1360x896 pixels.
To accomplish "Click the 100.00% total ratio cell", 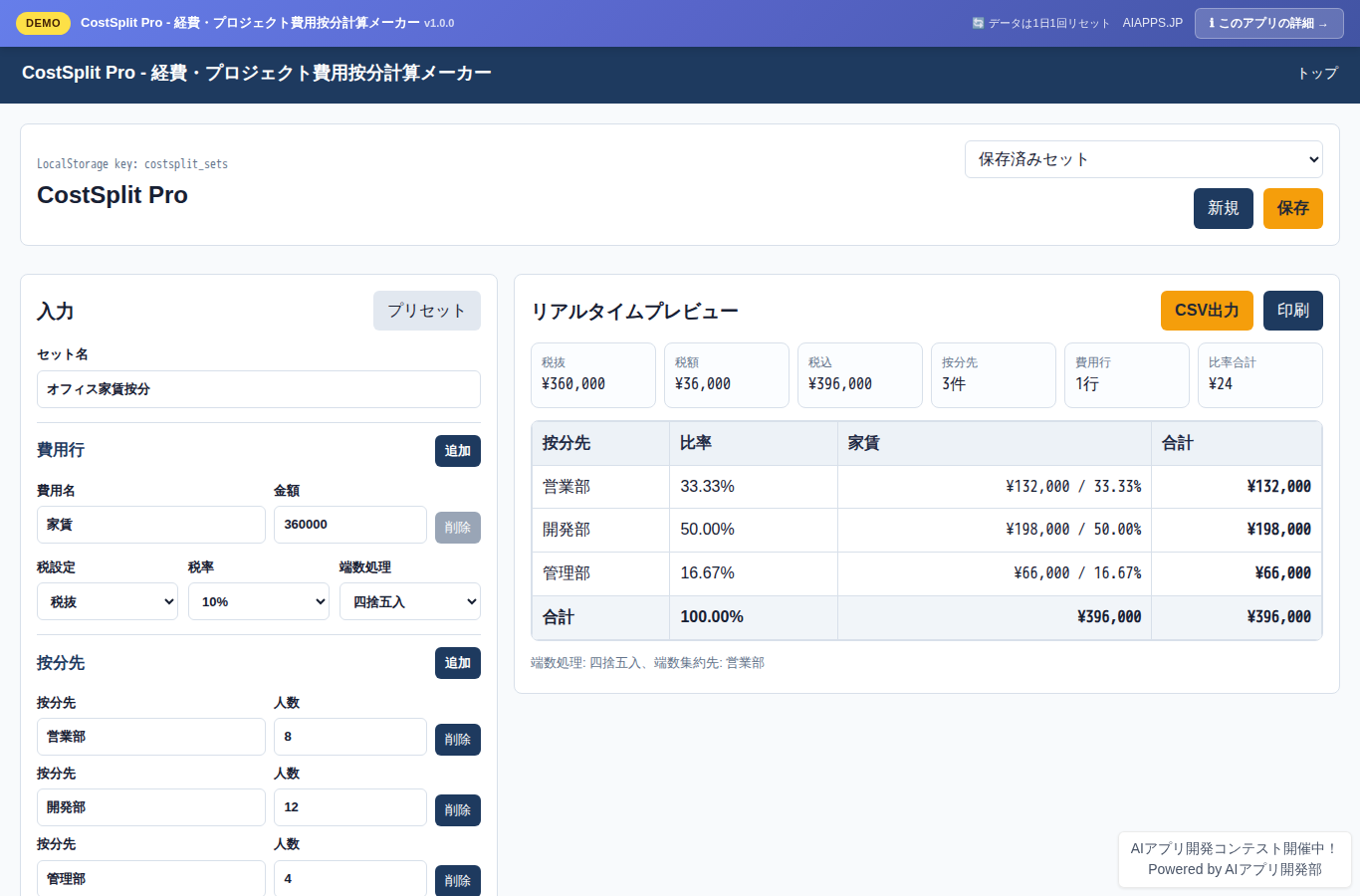I will pyautogui.click(x=754, y=617).
